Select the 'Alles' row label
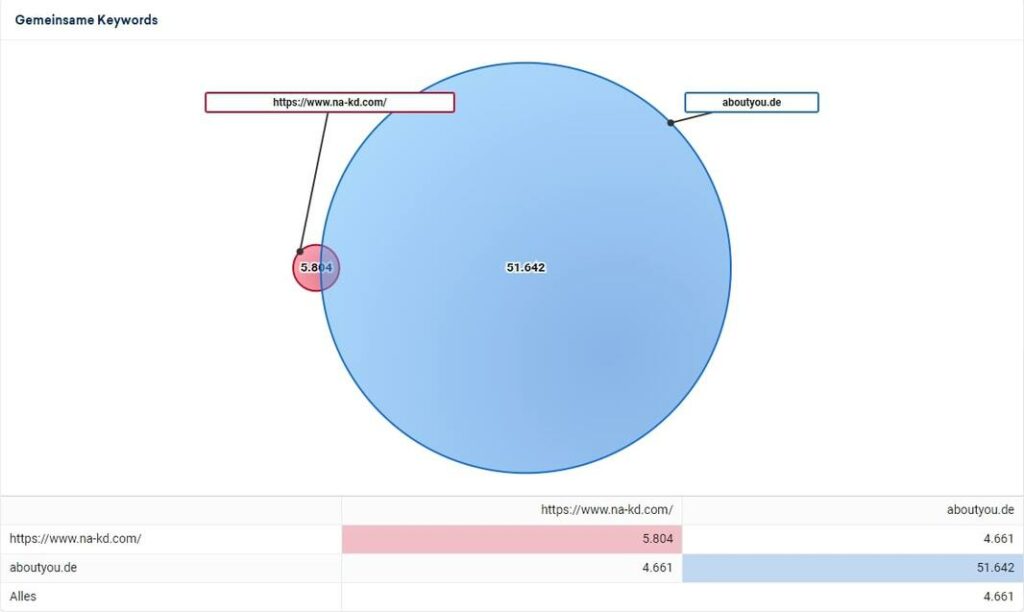This screenshot has width=1024, height=612. [x=23, y=597]
